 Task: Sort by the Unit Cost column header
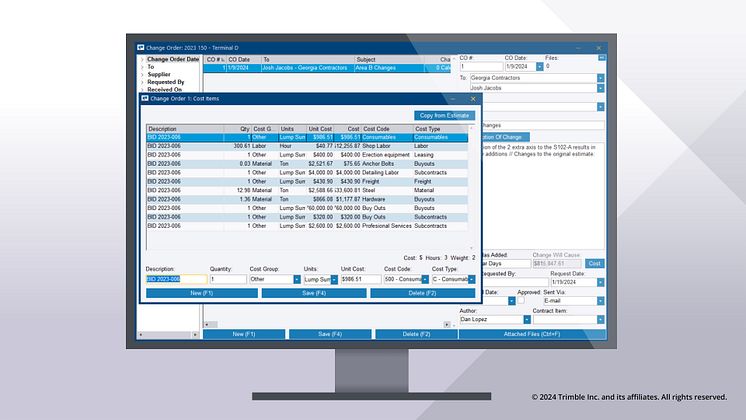click(x=320, y=129)
